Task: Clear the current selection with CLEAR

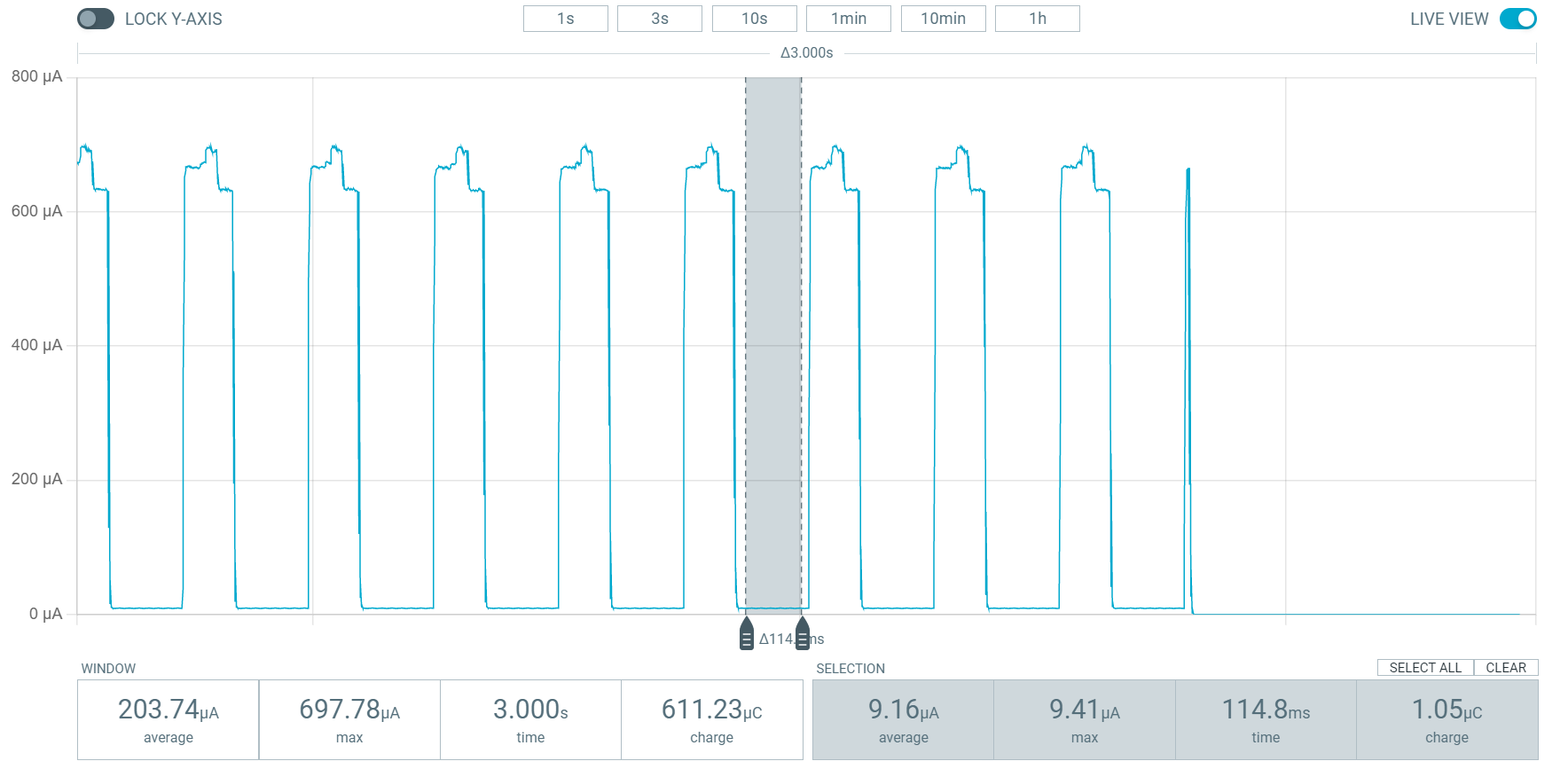Action: pos(1505,668)
